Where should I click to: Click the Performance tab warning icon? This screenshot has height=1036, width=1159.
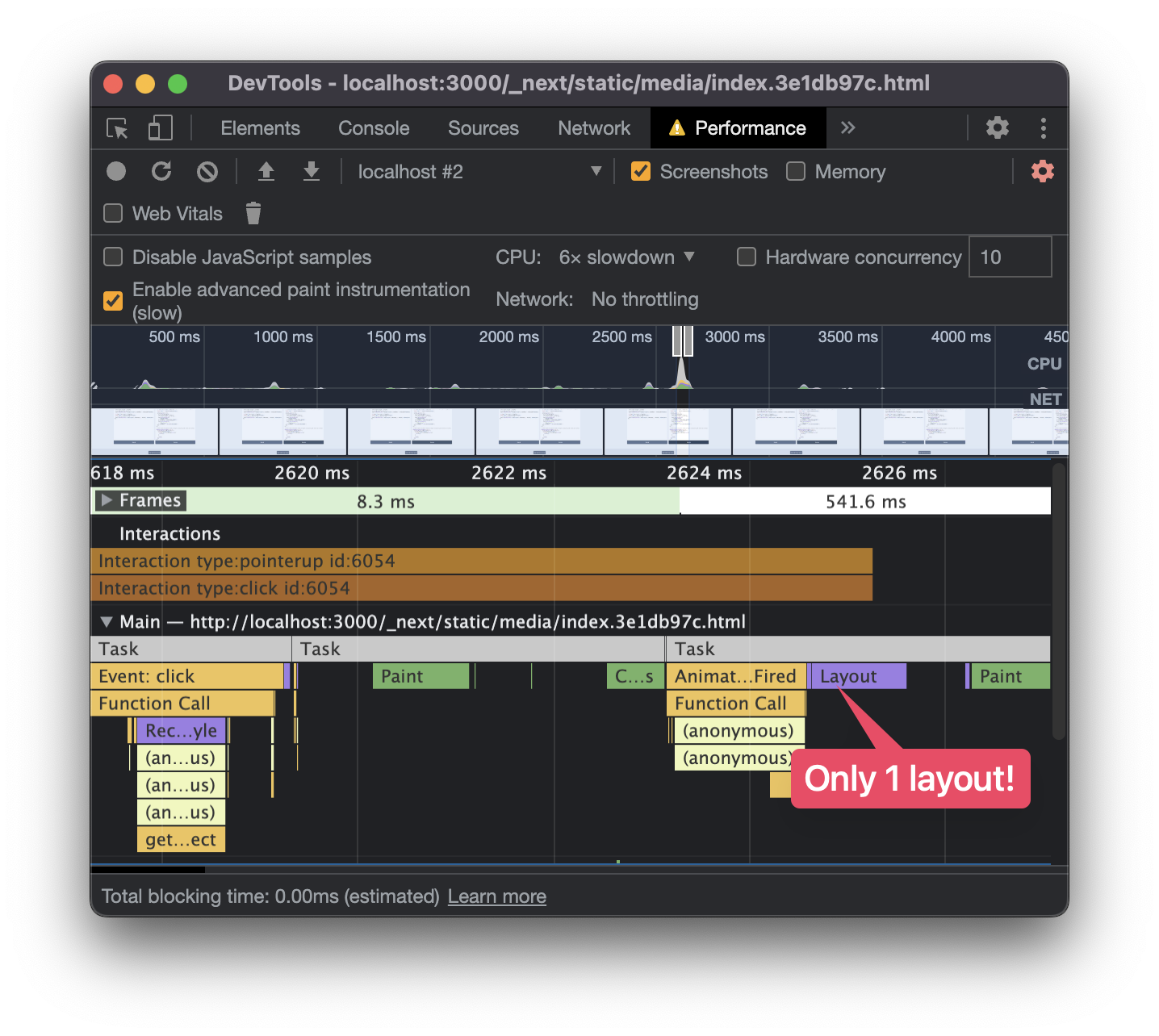676,128
